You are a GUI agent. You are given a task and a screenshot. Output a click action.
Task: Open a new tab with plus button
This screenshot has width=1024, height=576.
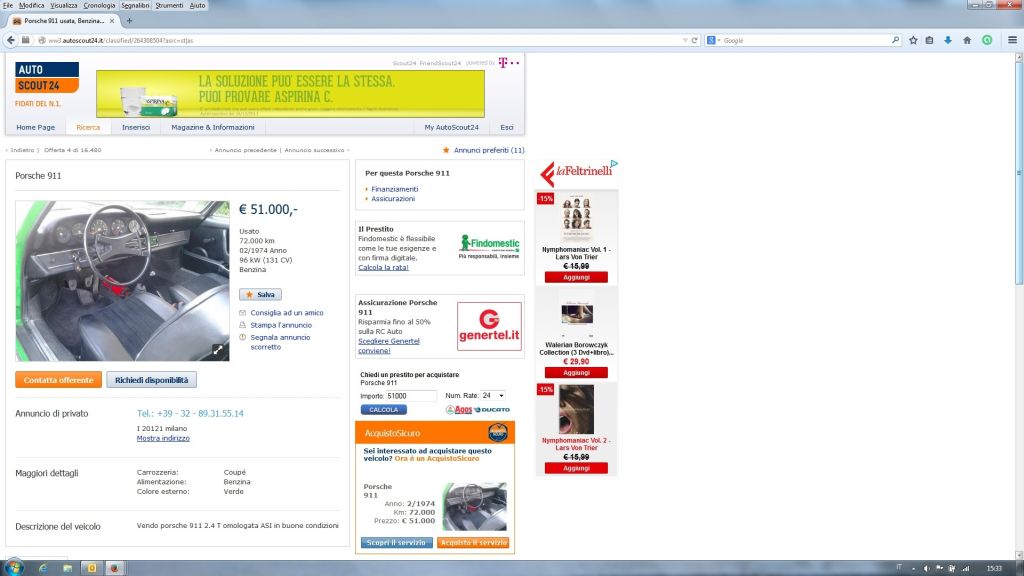coord(129,21)
